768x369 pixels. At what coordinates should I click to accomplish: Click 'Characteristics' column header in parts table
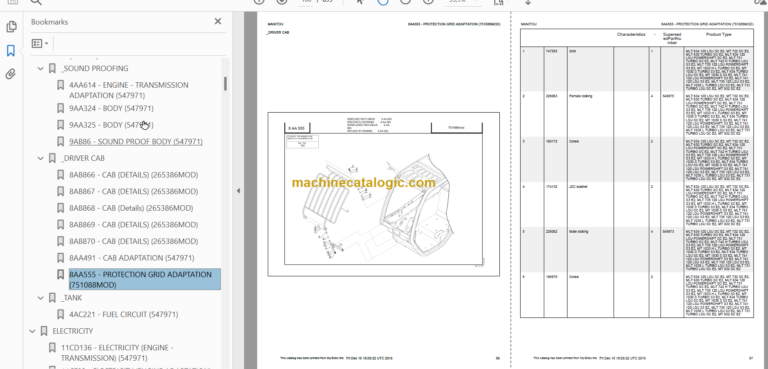[x=631, y=35]
